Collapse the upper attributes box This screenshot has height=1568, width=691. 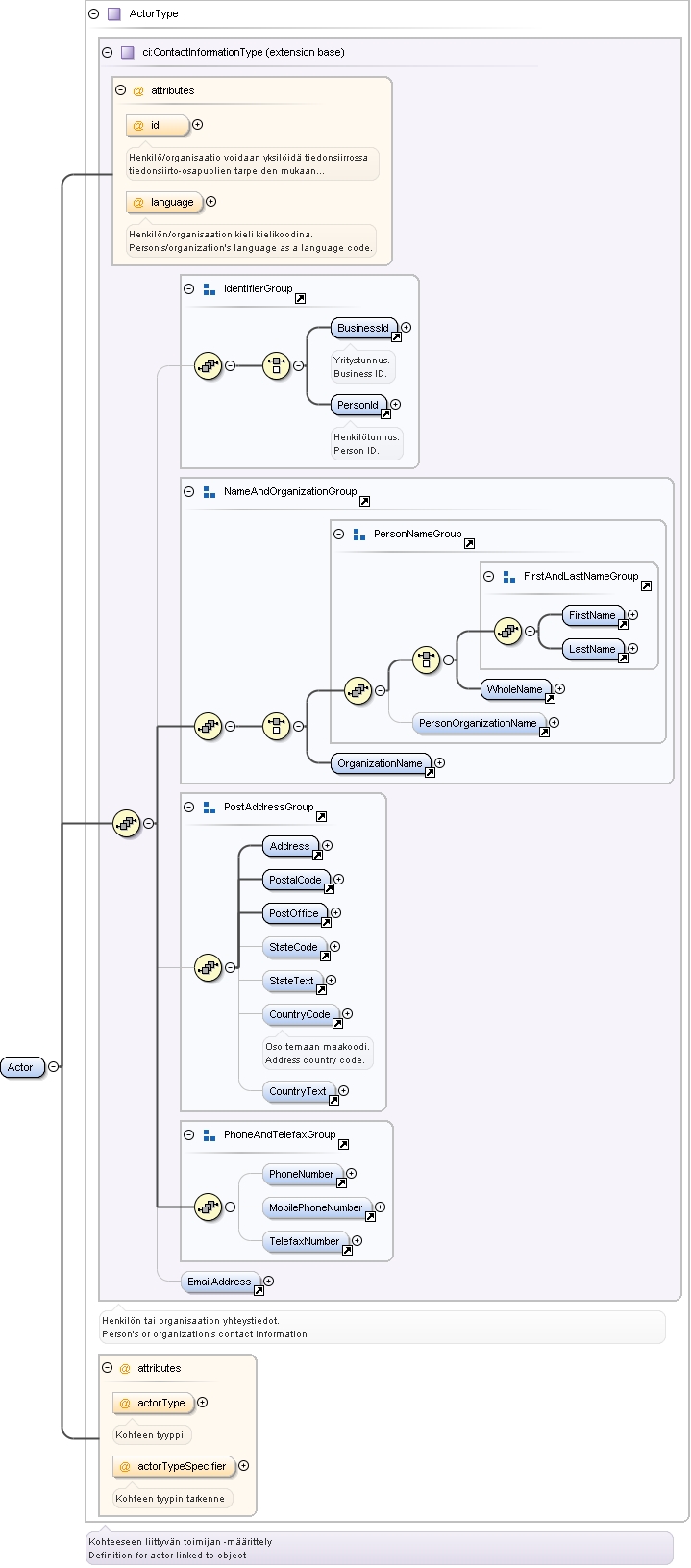(x=120, y=90)
